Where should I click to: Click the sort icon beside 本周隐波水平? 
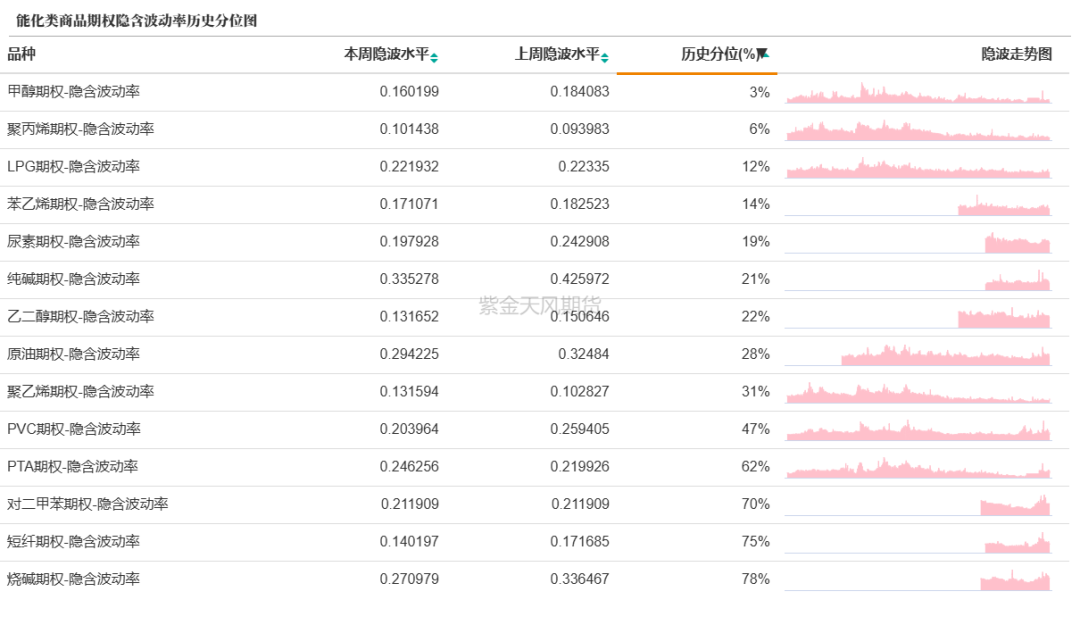tap(434, 57)
